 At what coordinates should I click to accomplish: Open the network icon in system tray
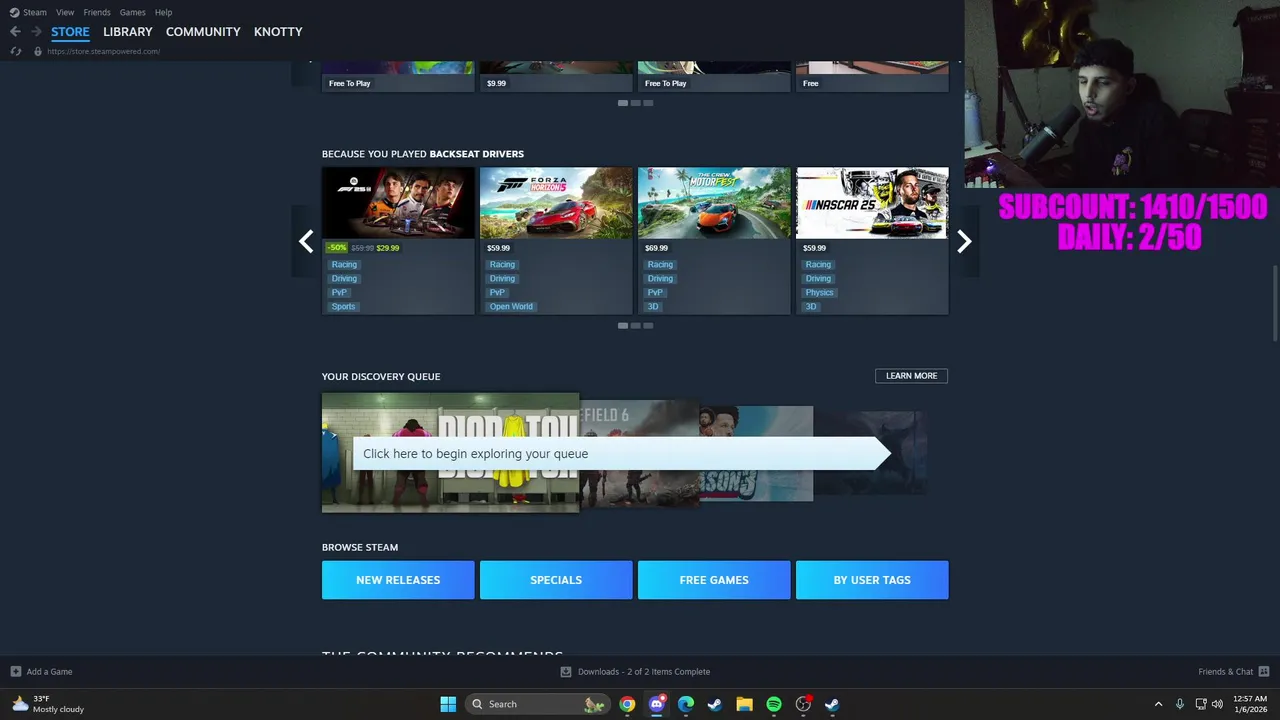pyautogui.click(x=1201, y=704)
